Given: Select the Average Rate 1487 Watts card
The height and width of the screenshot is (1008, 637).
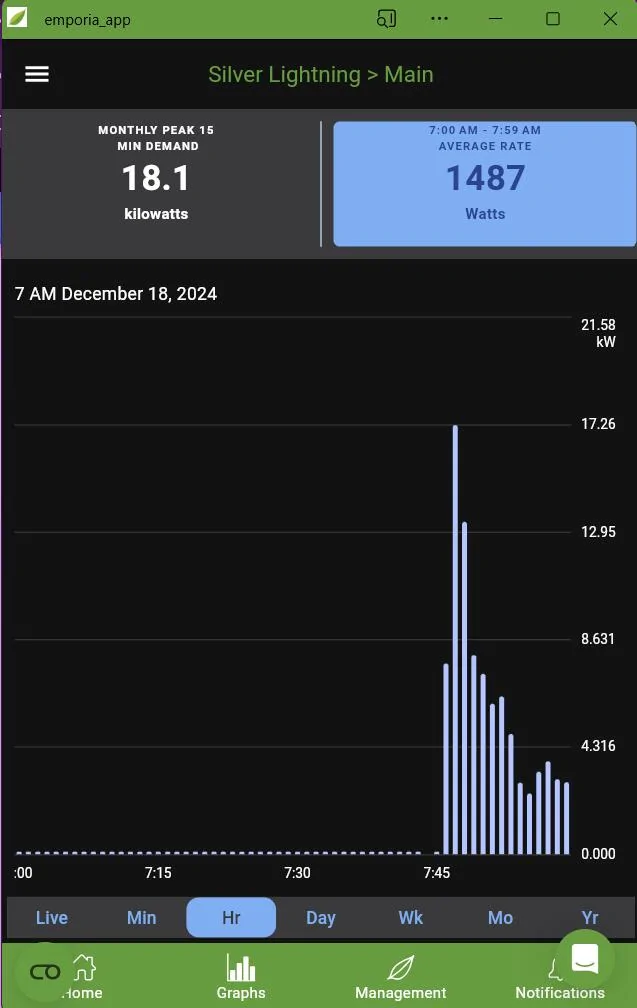Looking at the screenshot, I should (x=485, y=184).
